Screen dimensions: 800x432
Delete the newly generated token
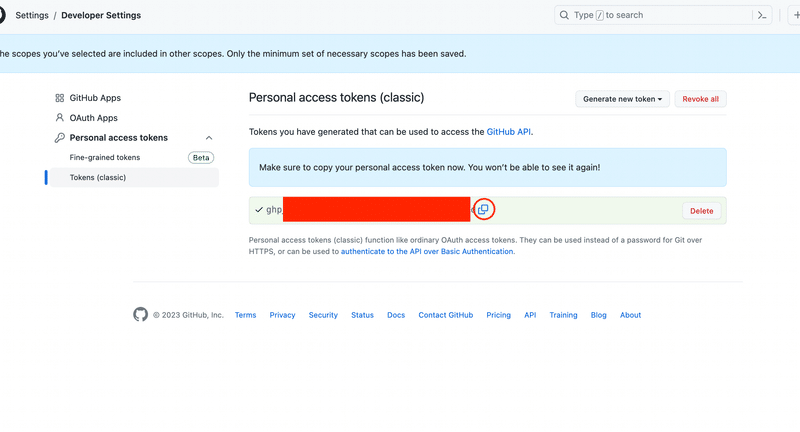point(702,211)
